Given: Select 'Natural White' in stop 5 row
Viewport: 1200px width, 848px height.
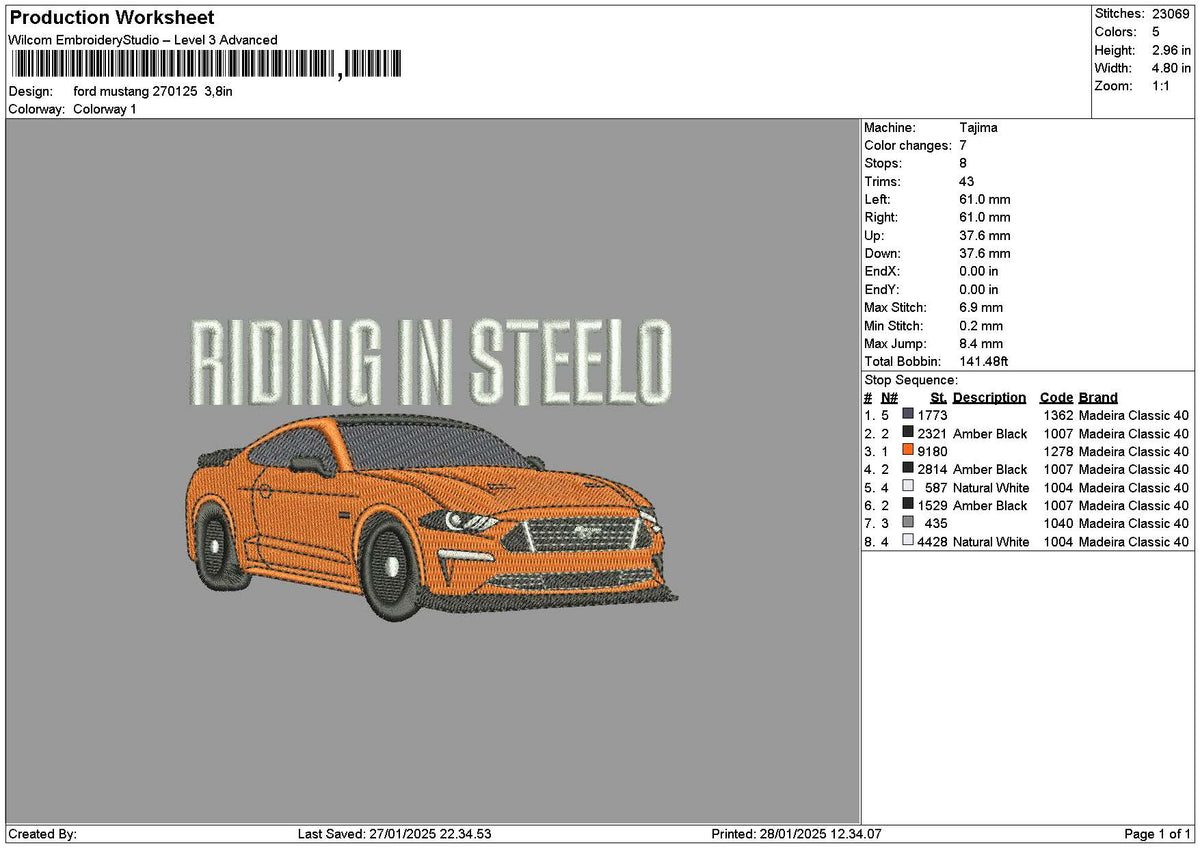Looking at the screenshot, I should click(x=991, y=487).
